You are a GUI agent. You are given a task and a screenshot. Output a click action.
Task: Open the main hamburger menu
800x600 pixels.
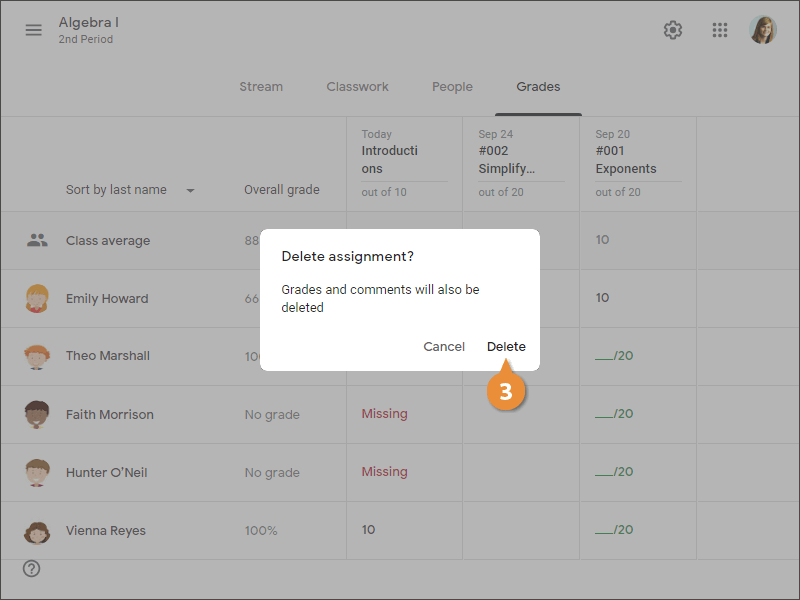pos(34,30)
